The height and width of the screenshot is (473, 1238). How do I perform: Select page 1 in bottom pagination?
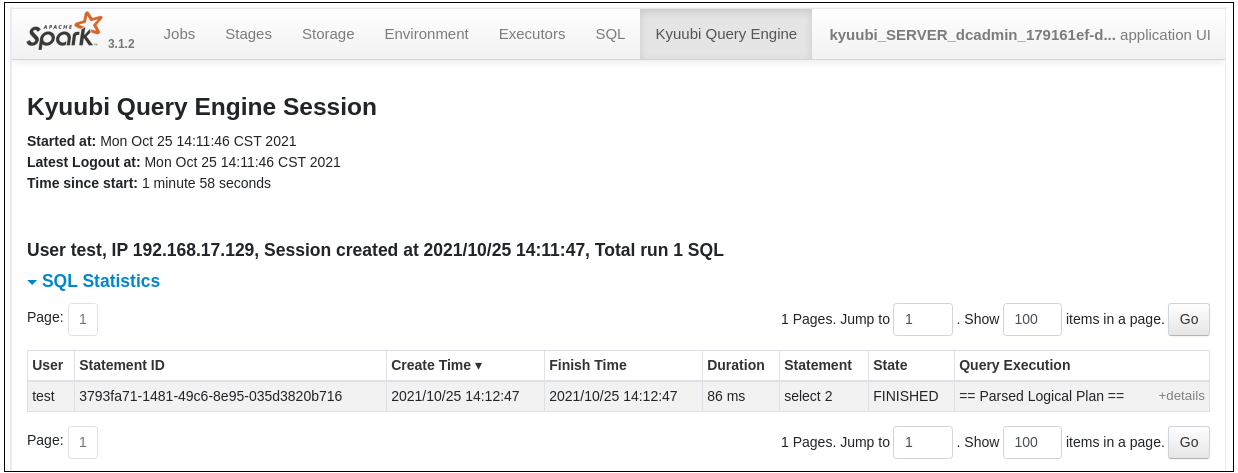(x=83, y=442)
